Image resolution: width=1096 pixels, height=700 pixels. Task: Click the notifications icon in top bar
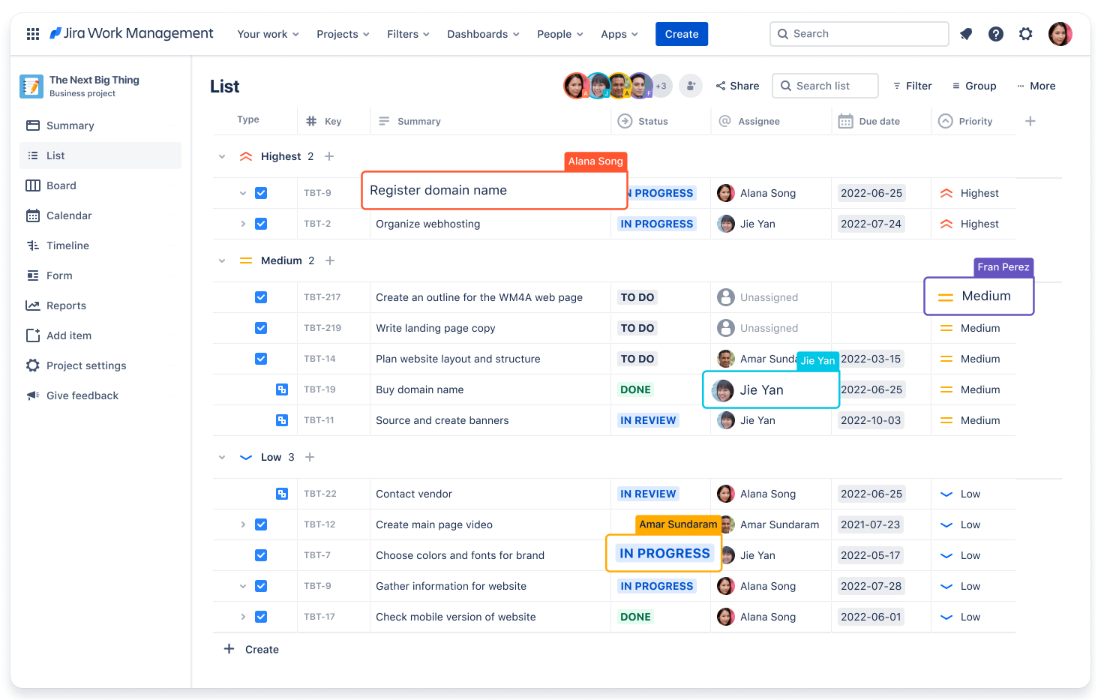click(966, 34)
